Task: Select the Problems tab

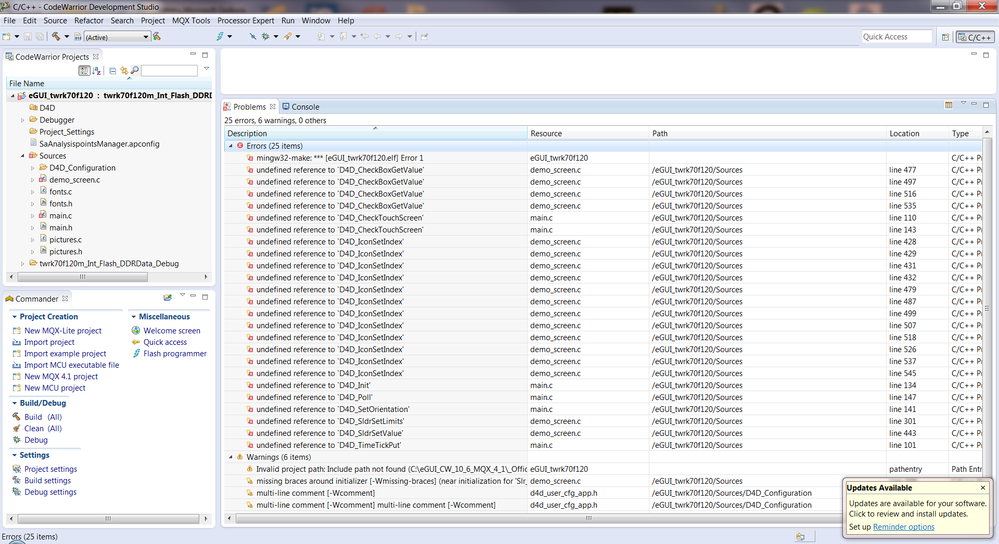Action: tap(249, 106)
